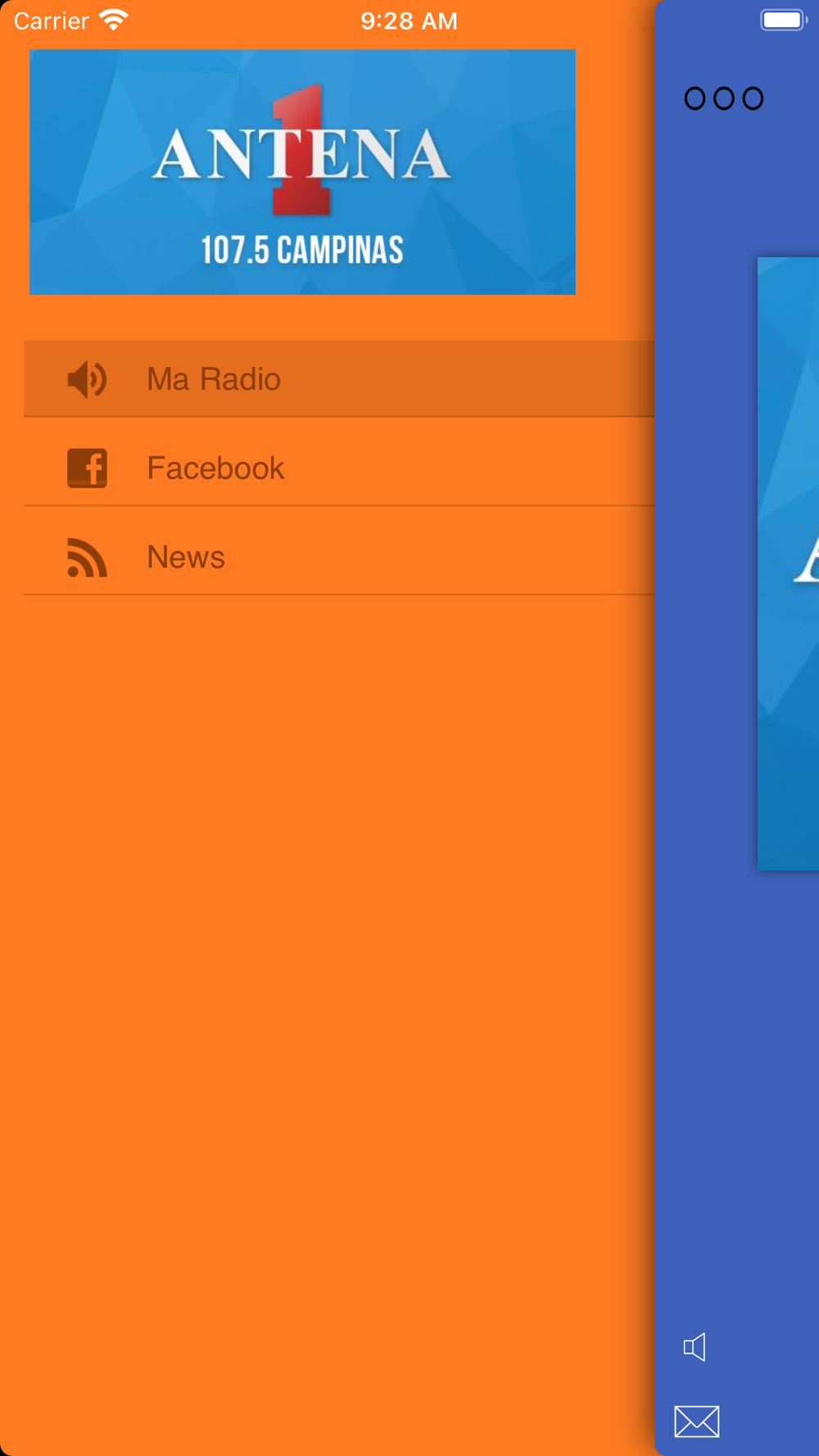Tap the Wi-Fi status icon
The image size is (819, 1456).
[114, 20]
